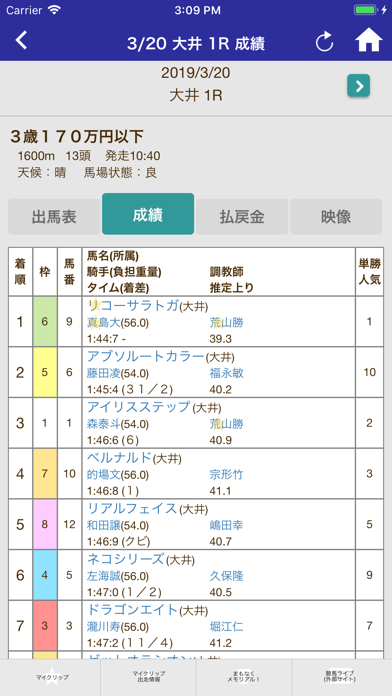The width and height of the screenshot is (392, 696).
Task: Open horse リコーサラトガ details
Action: point(133,305)
